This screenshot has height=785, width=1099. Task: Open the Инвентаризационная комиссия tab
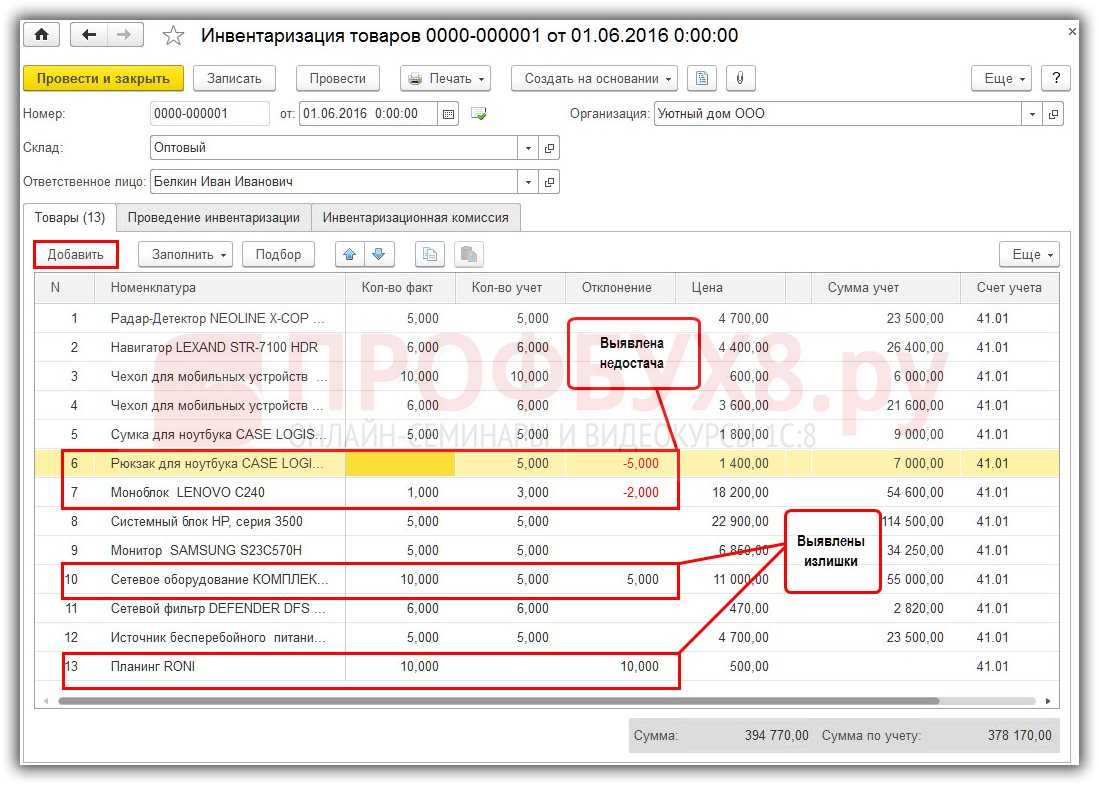pos(415,217)
